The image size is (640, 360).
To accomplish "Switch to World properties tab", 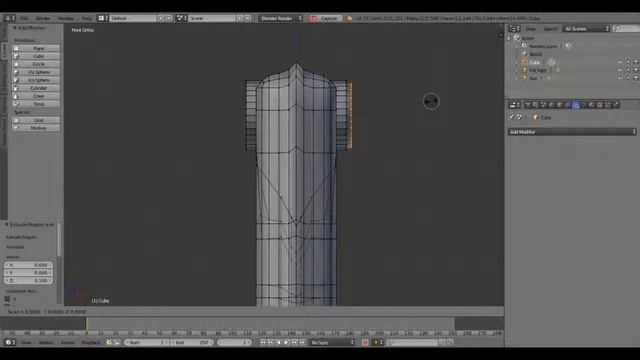I will click(x=552, y=105).
